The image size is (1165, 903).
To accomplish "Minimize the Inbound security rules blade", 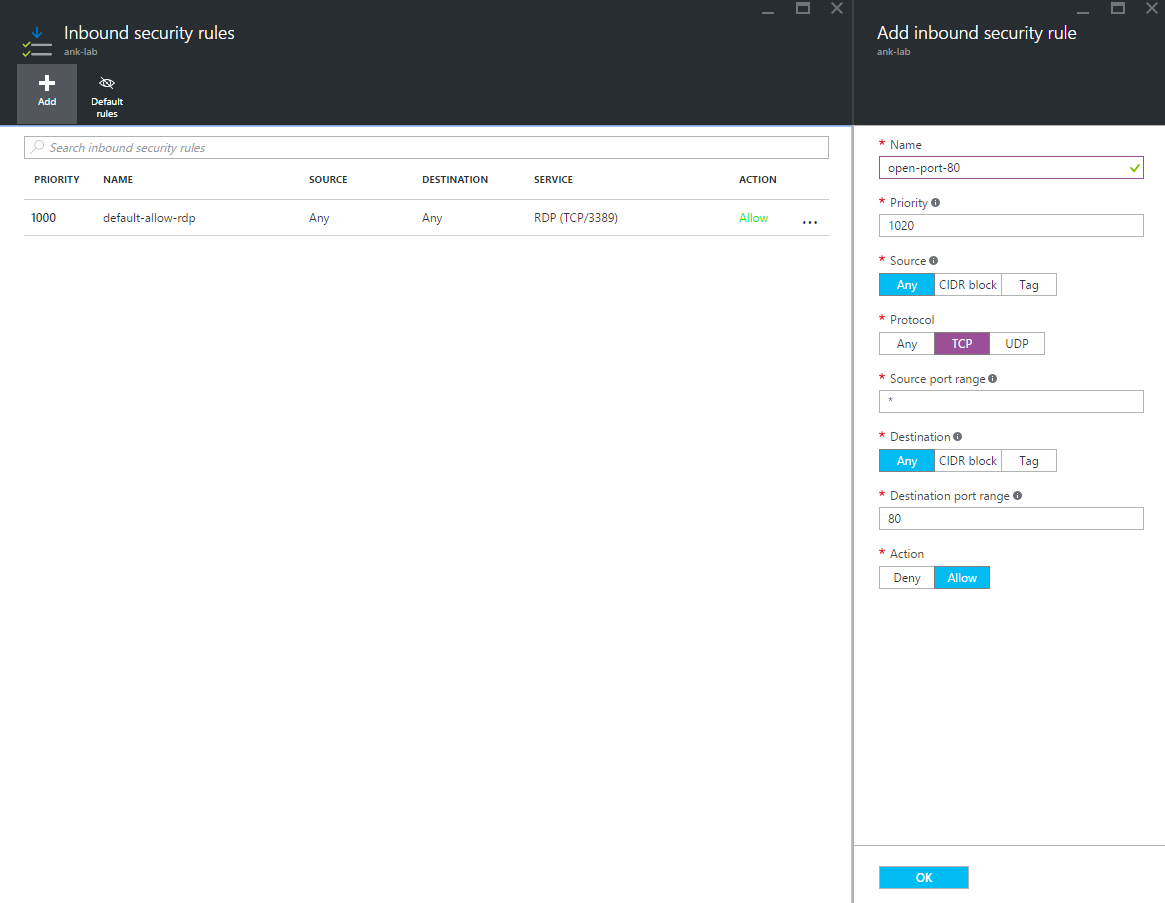I will pos(768,12).
